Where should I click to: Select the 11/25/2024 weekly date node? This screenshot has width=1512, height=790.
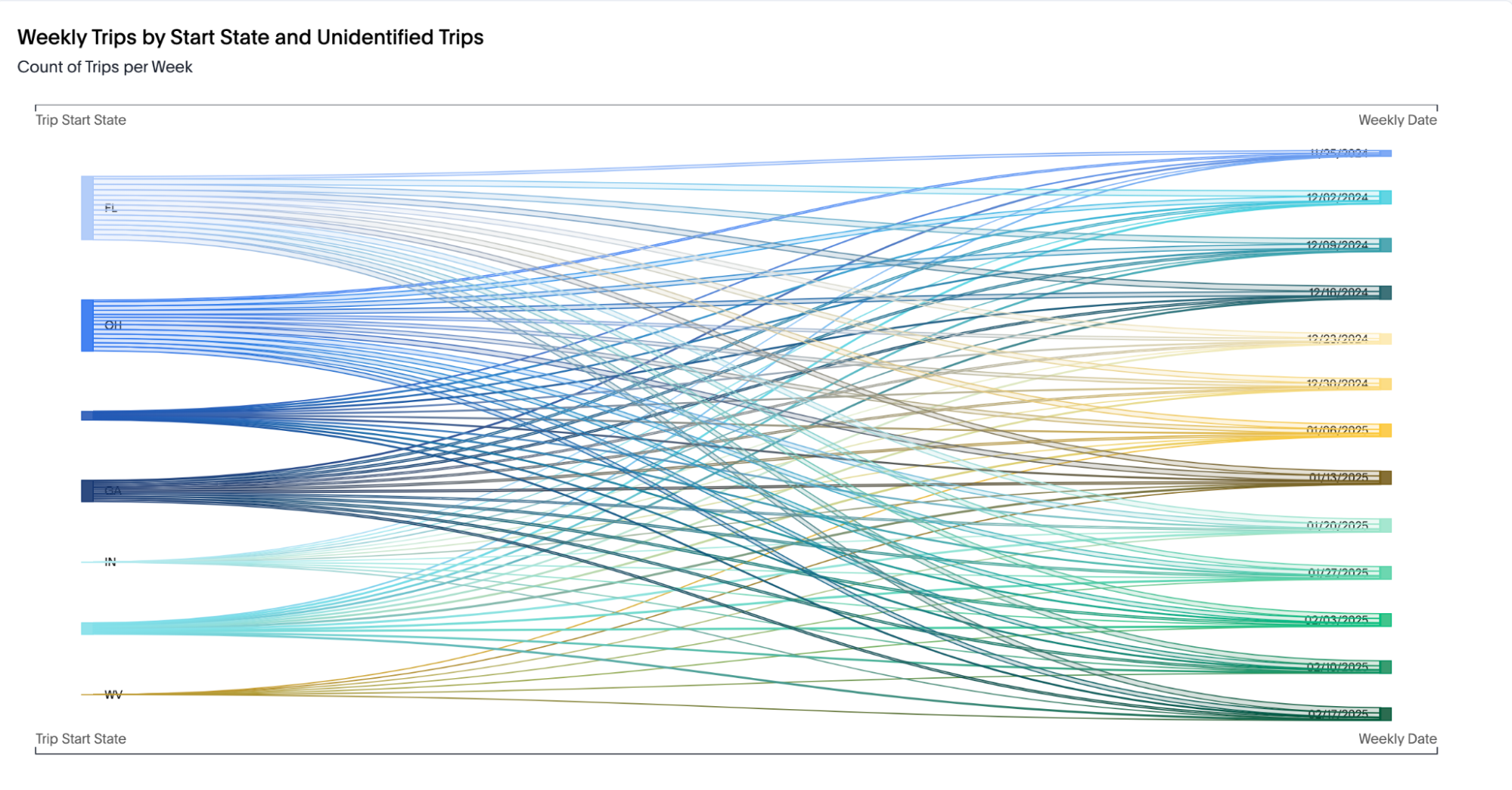click(1384, 153)
